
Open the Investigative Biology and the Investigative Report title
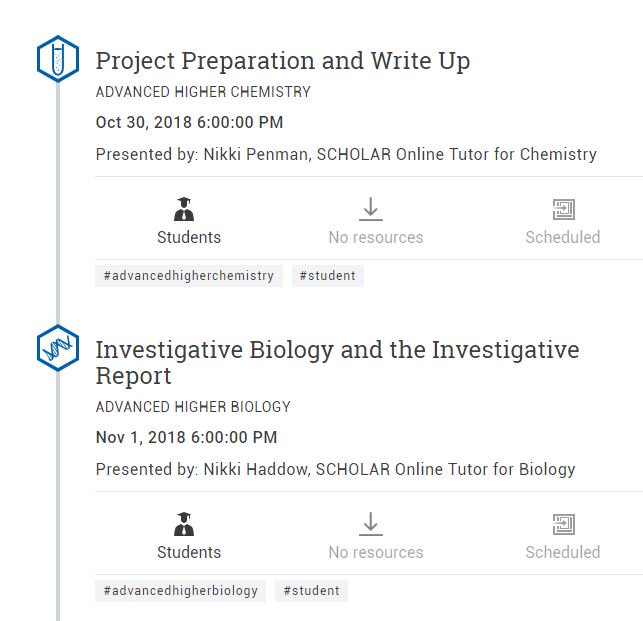[337, 363]
